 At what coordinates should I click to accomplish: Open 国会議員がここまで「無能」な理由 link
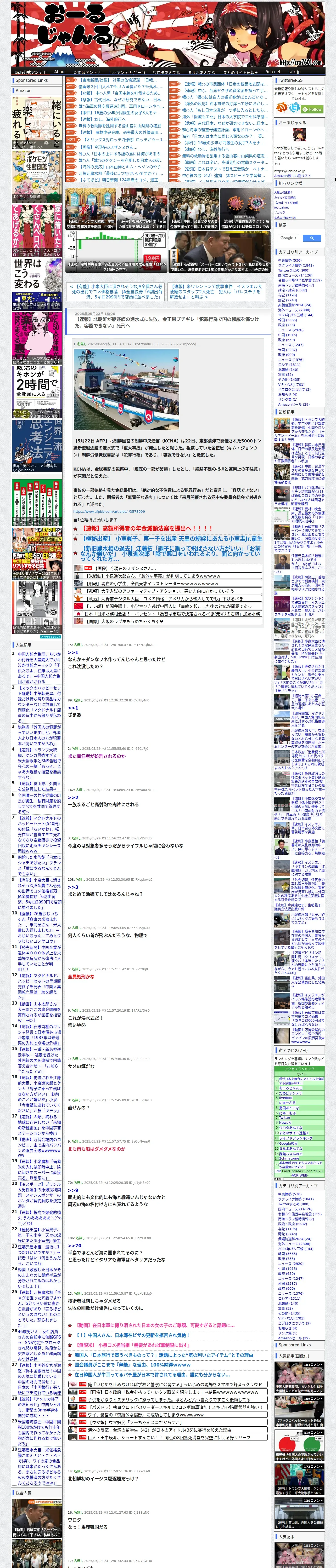coord(132,1364)
